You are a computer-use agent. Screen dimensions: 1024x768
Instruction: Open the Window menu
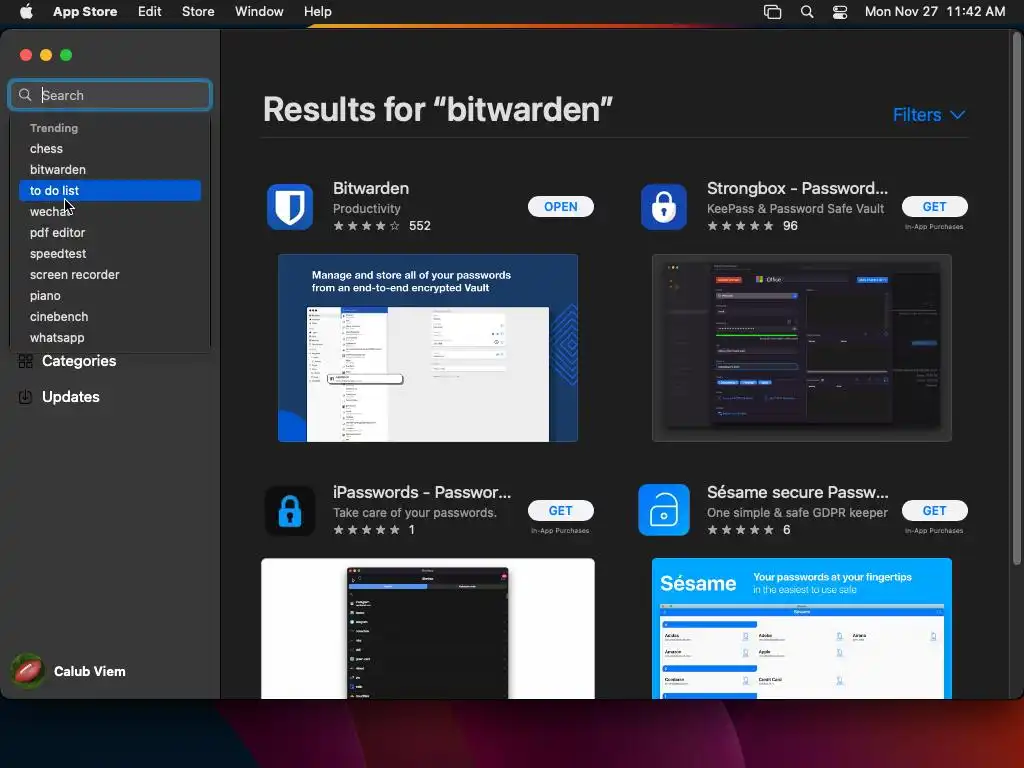point(259,11)
